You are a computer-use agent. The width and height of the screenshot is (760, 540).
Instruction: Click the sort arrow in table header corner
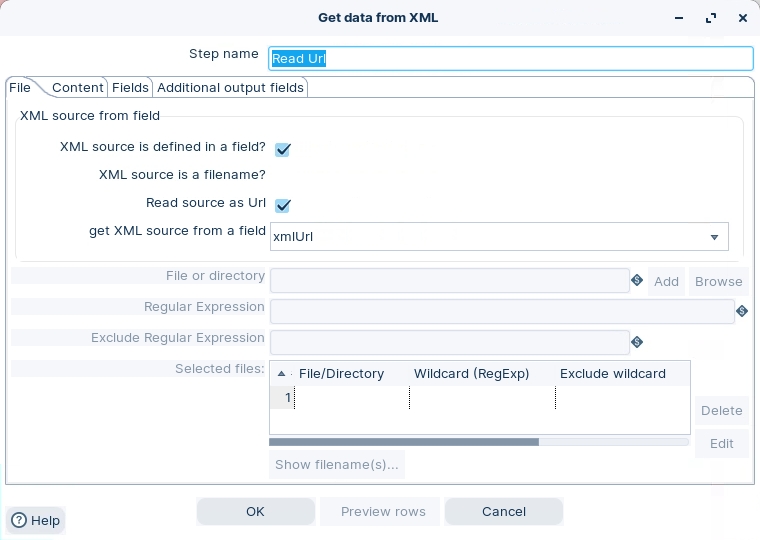click(281, 374)
